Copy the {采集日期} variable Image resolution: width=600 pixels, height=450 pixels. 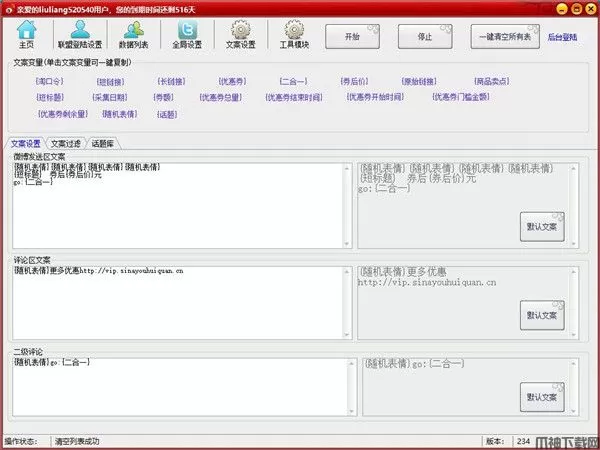pos(110,97)
